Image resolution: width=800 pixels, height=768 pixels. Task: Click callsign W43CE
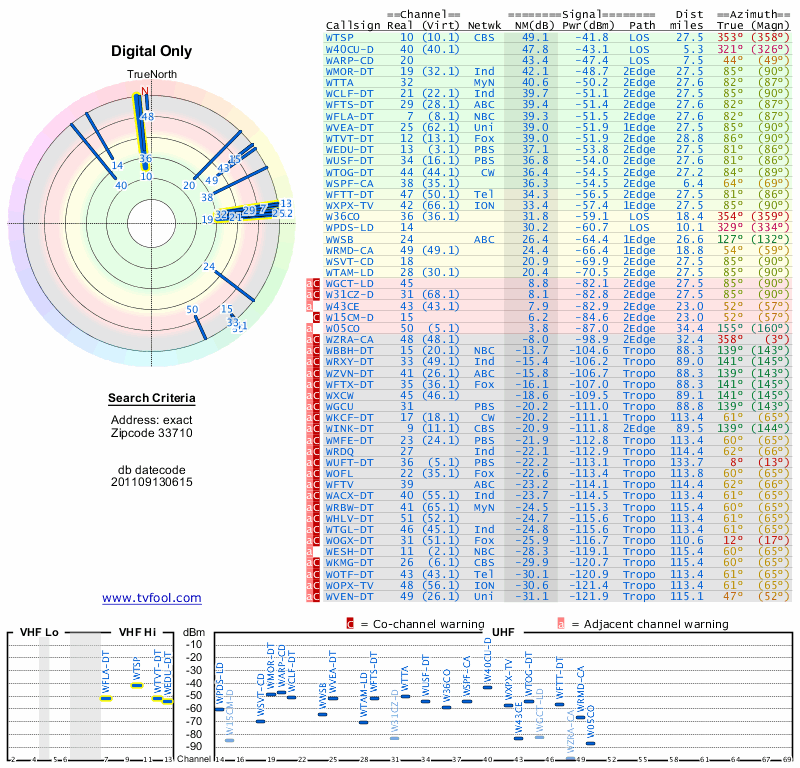point(343,306)
